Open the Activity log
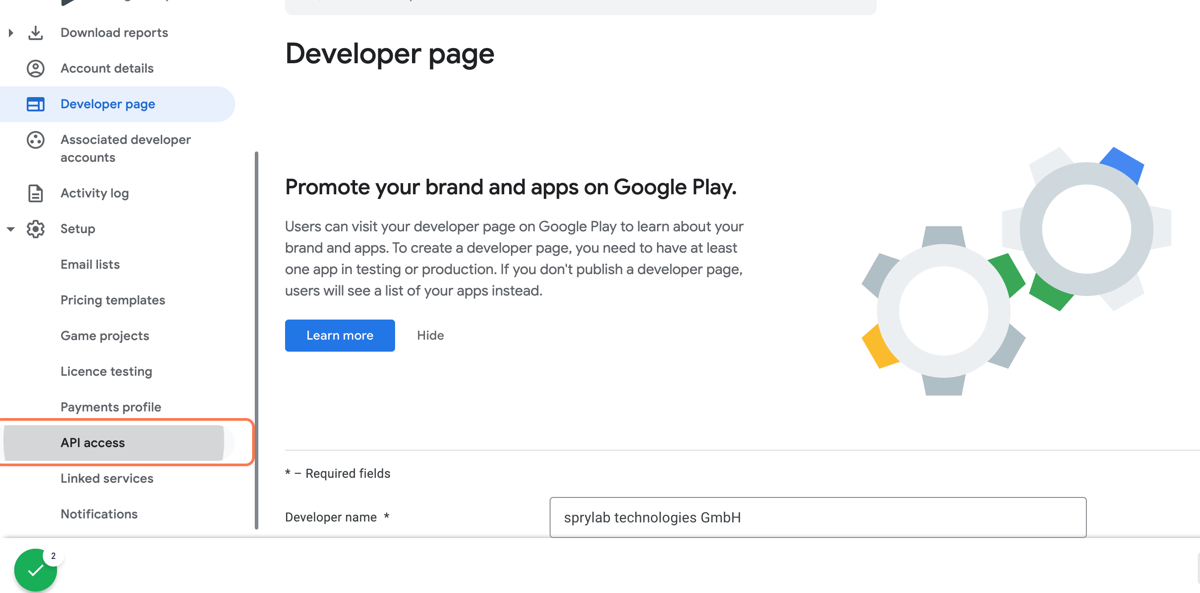 click(94, 193)
